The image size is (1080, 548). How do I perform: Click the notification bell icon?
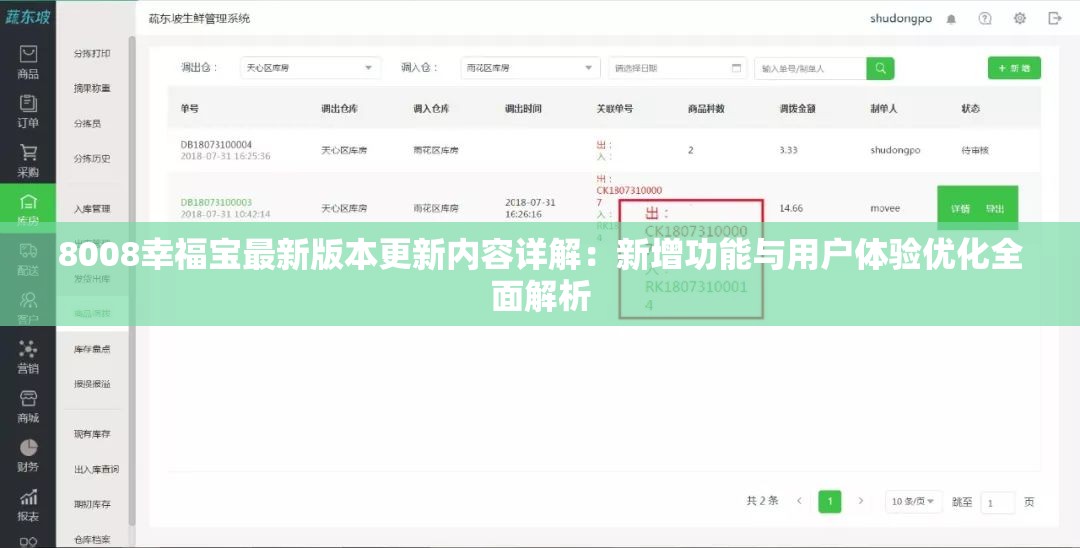(951, 19)
